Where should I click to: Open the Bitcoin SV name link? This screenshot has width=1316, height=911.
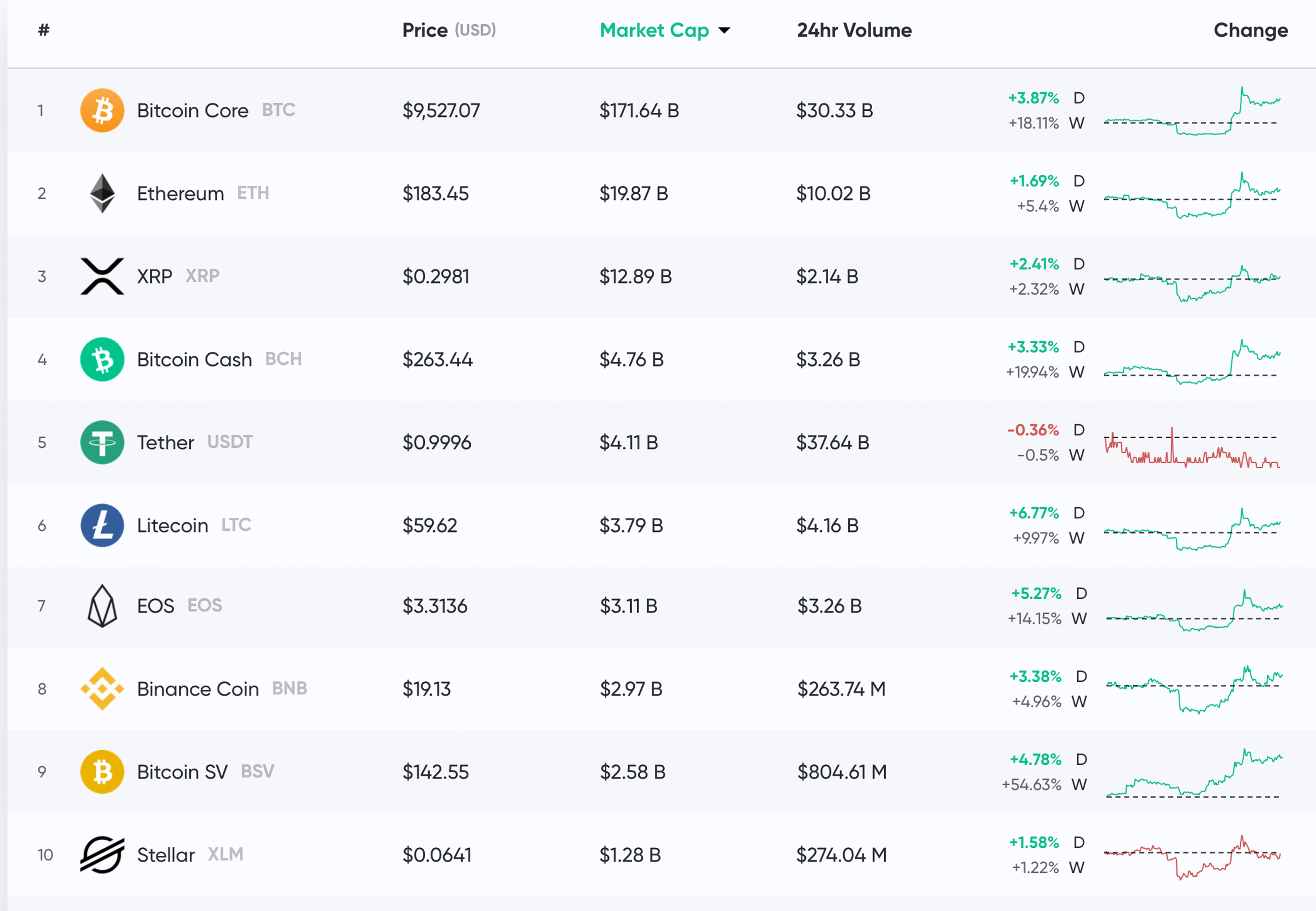coord(182,772)
